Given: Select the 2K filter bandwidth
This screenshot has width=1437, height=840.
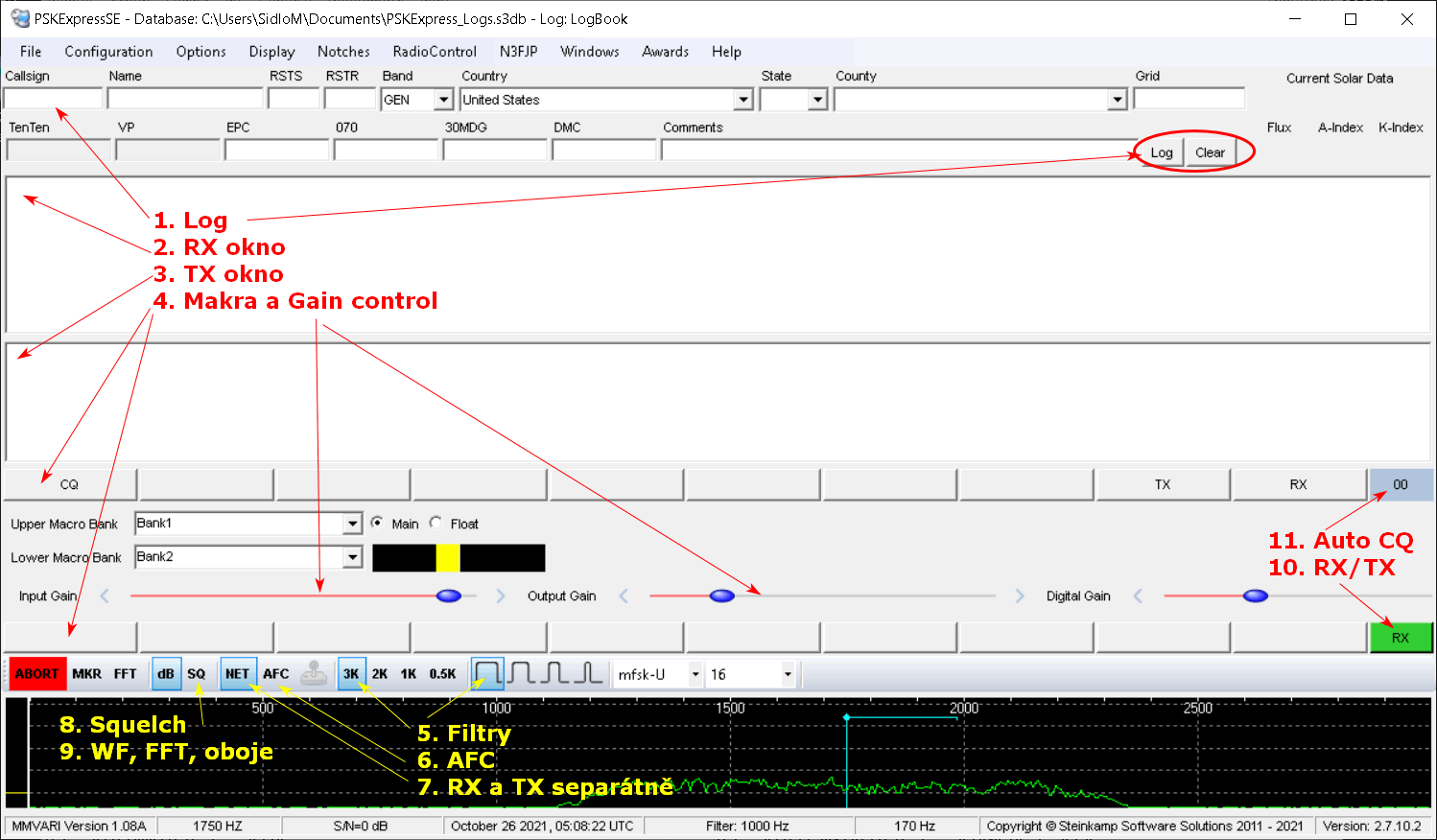Looking at the screenshot, I should coord(380,674).
